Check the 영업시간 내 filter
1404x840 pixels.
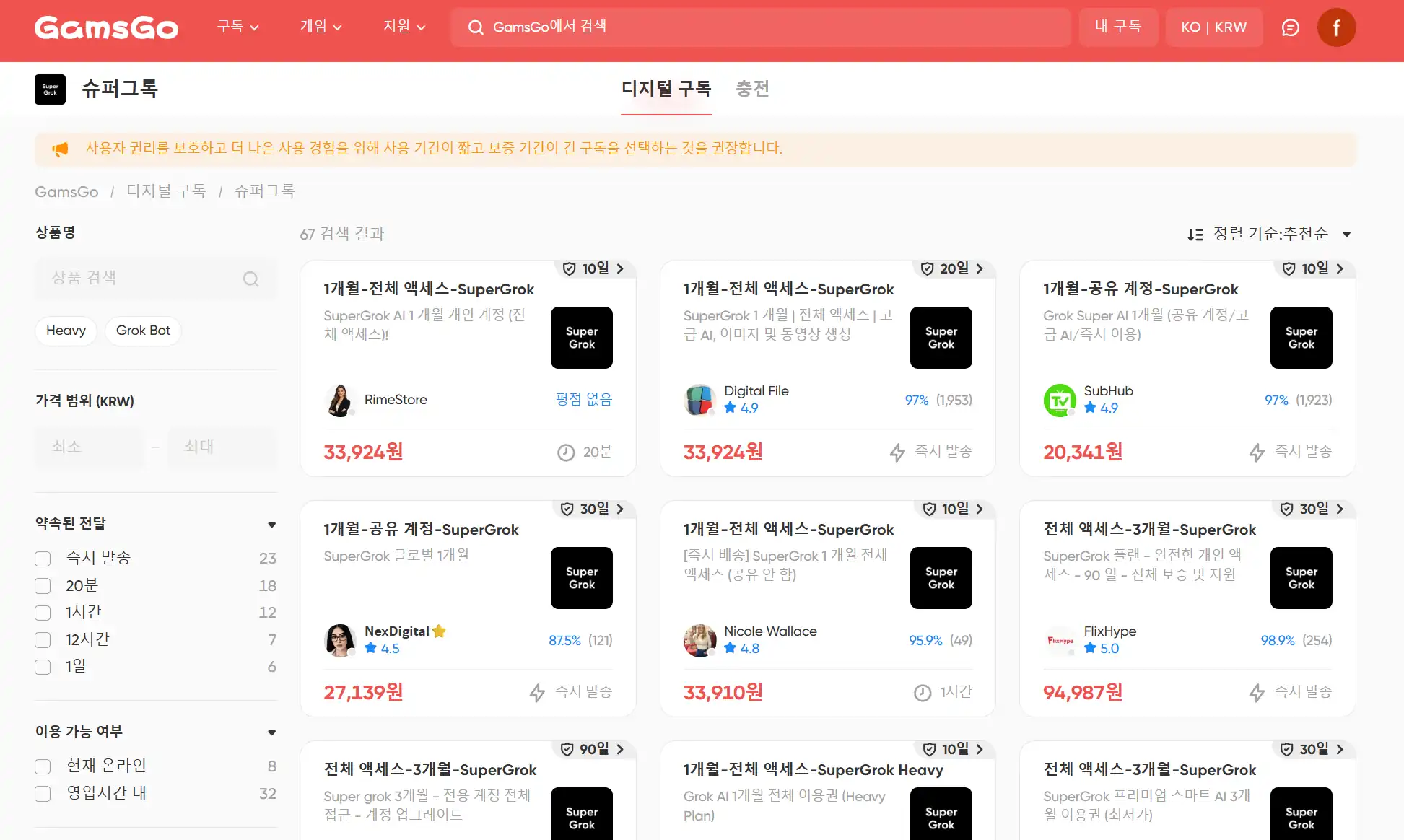[x=43, y=794]
